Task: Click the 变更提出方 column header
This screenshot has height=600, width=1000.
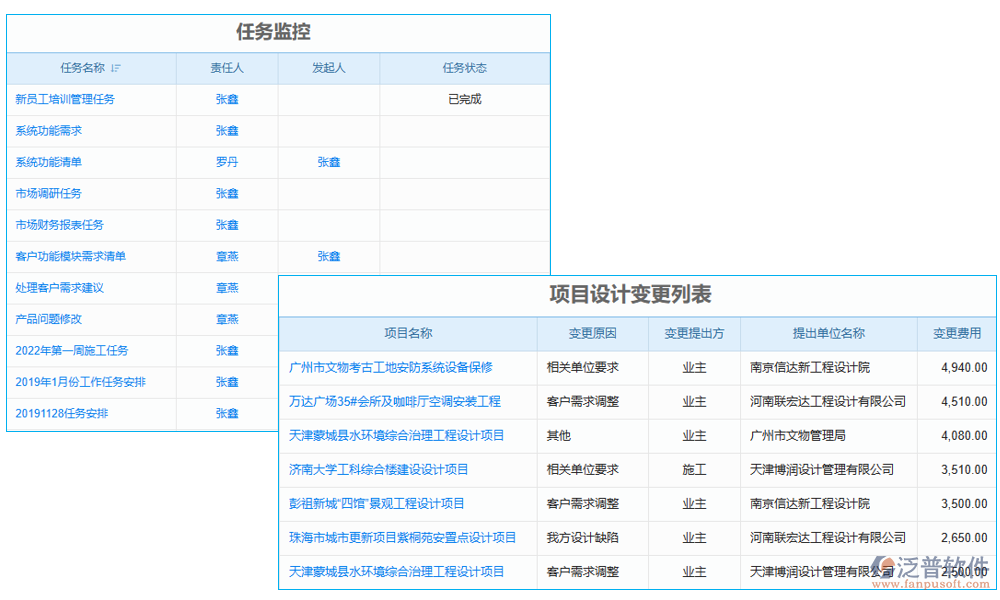Action: click(693, 333)
